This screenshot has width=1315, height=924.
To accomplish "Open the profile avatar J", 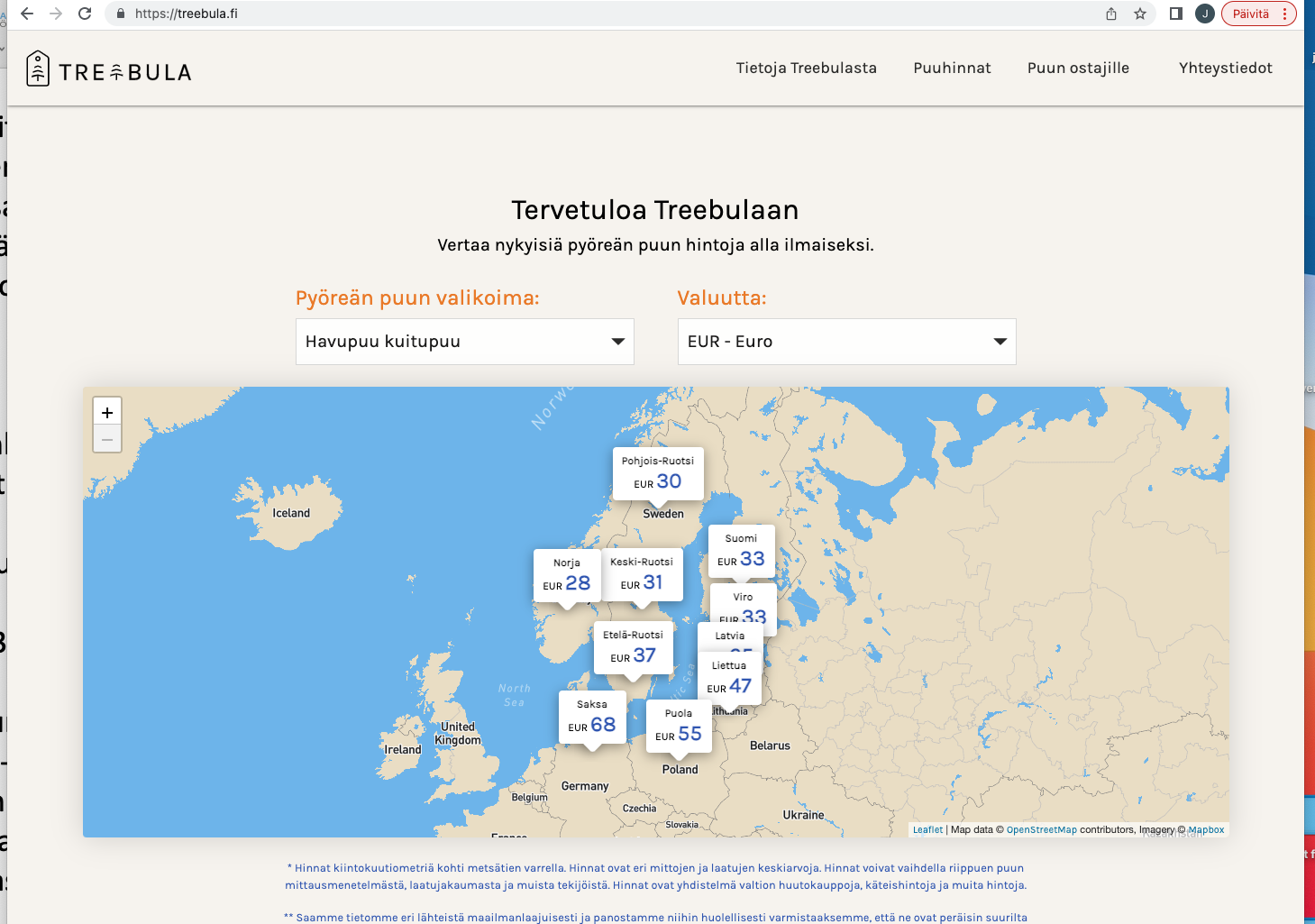I will (x=1204, y=14).
